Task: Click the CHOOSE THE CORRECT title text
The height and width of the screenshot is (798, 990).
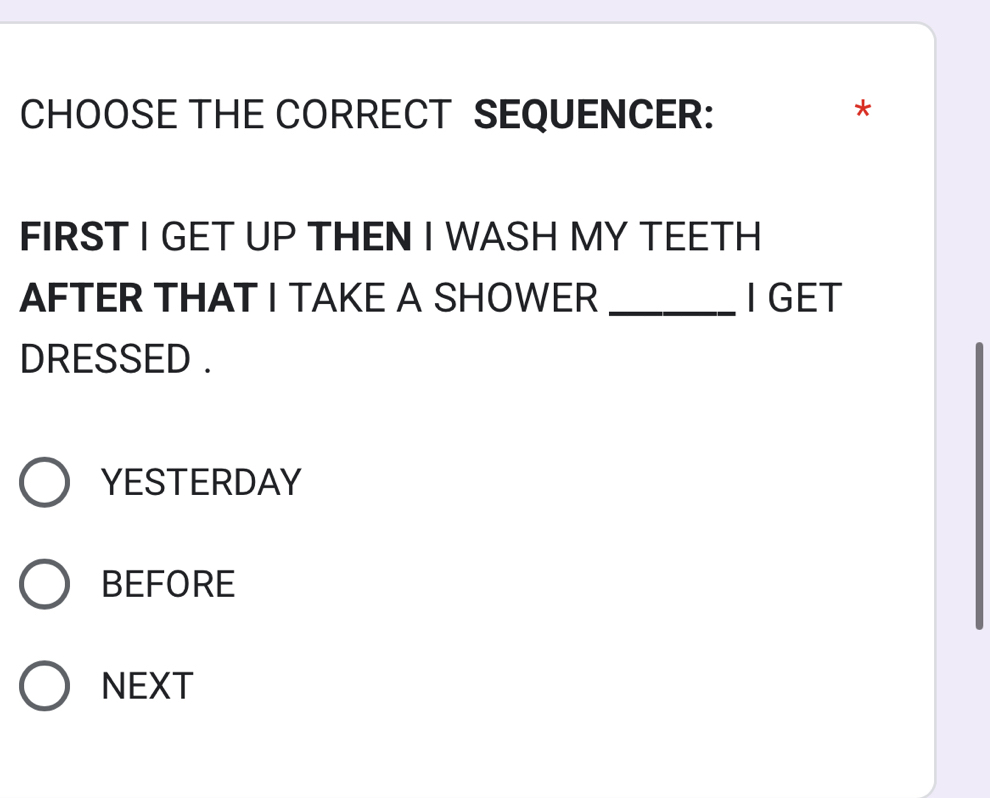Action: coord(236,115)
